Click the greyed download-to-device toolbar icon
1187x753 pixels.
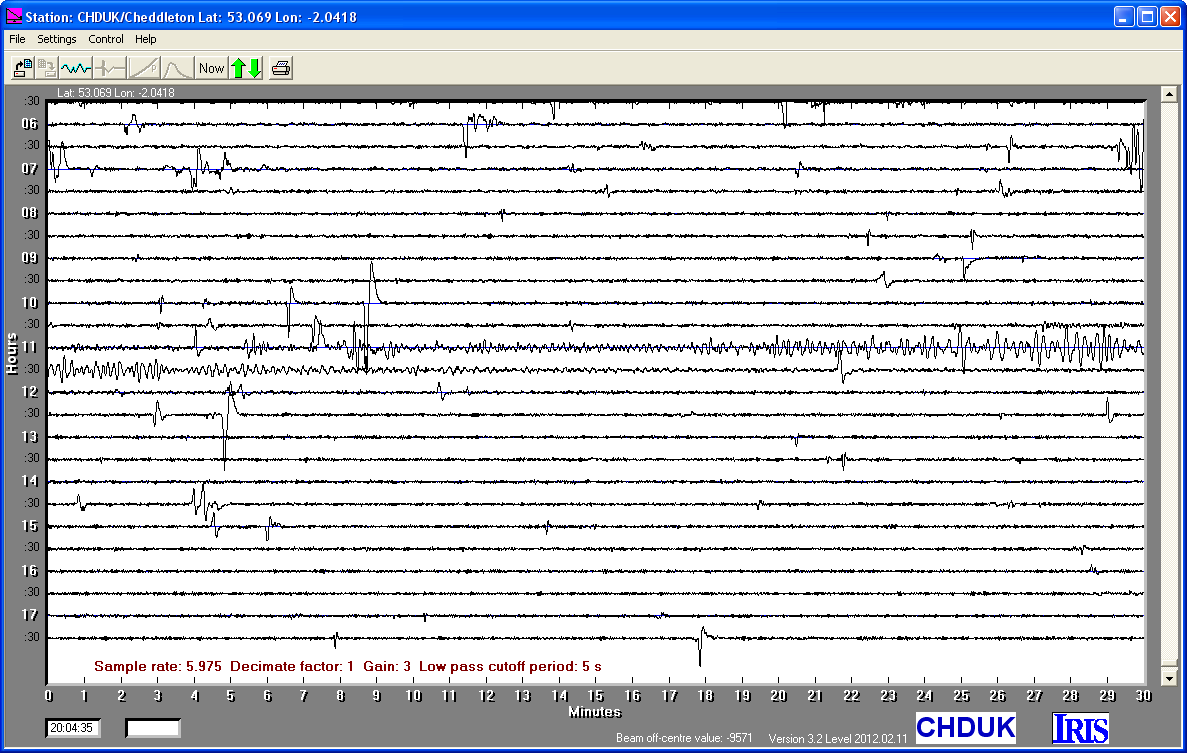pos(47,68)
